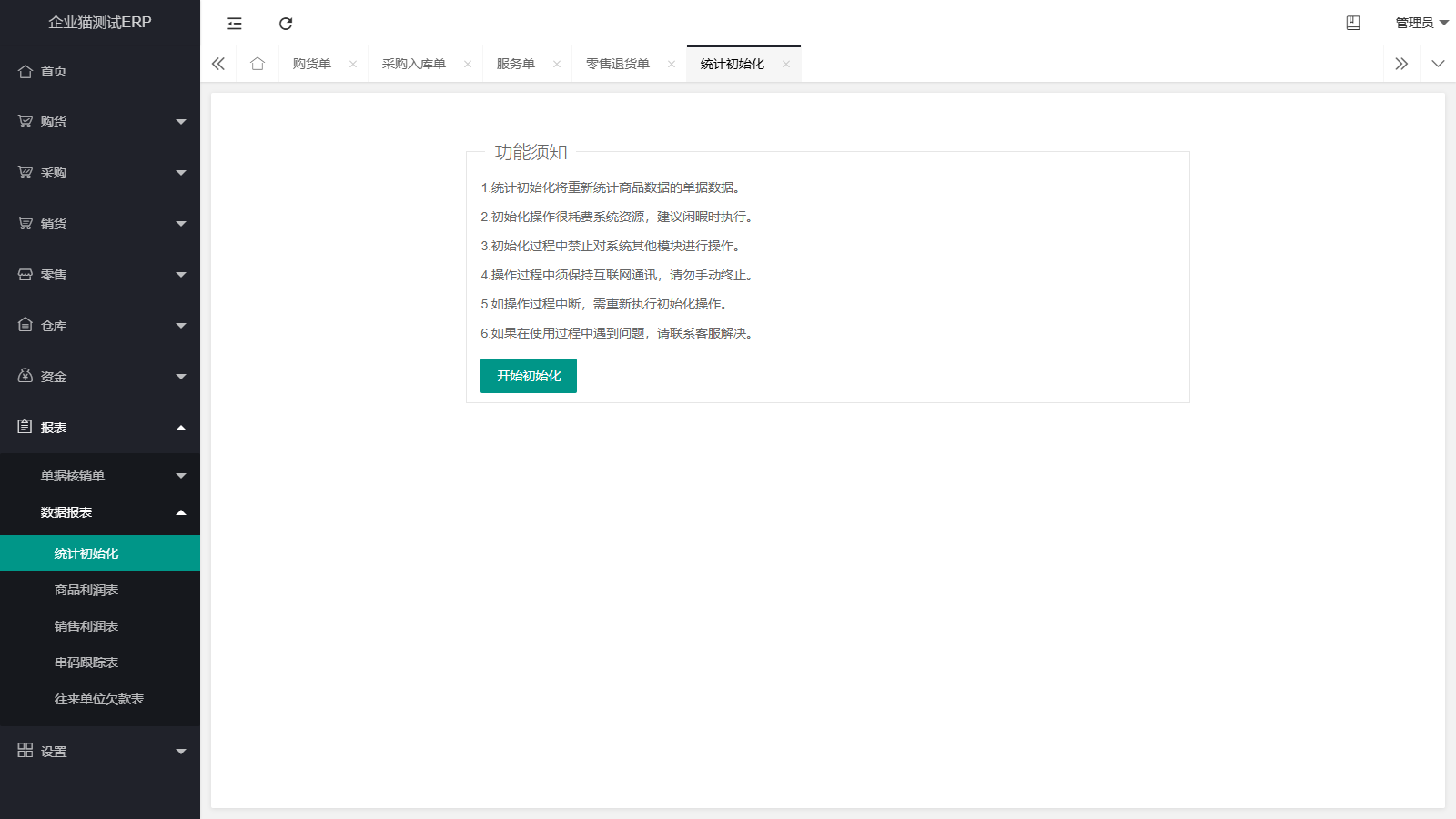Click the home tab icon

click(x=258, y=64)
